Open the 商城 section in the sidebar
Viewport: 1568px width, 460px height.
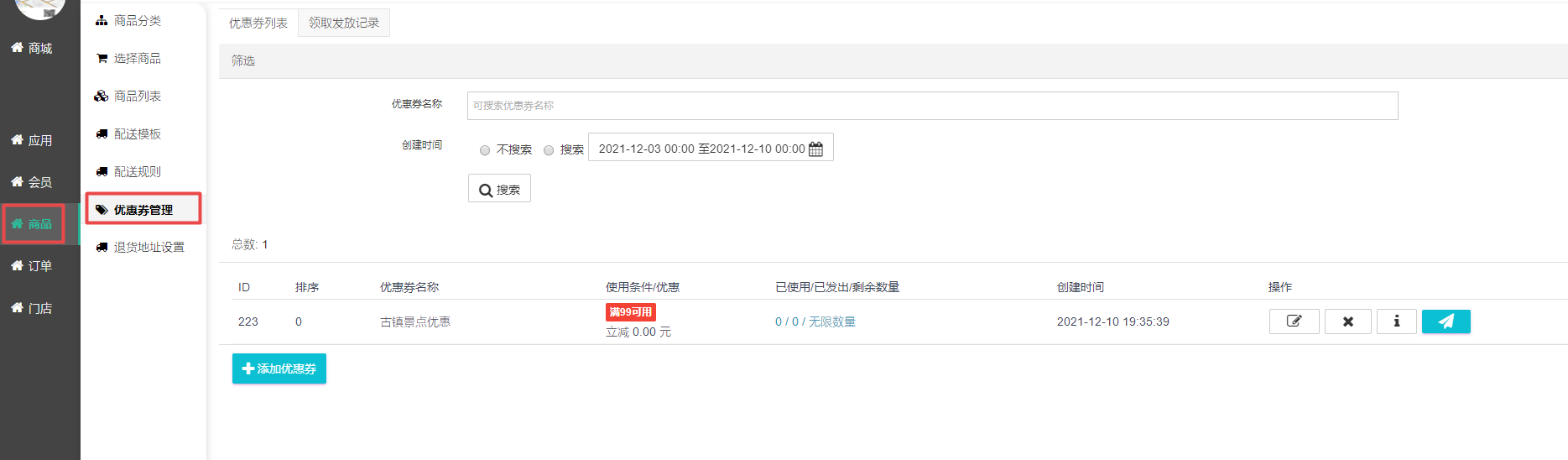[x=32, y=48]
